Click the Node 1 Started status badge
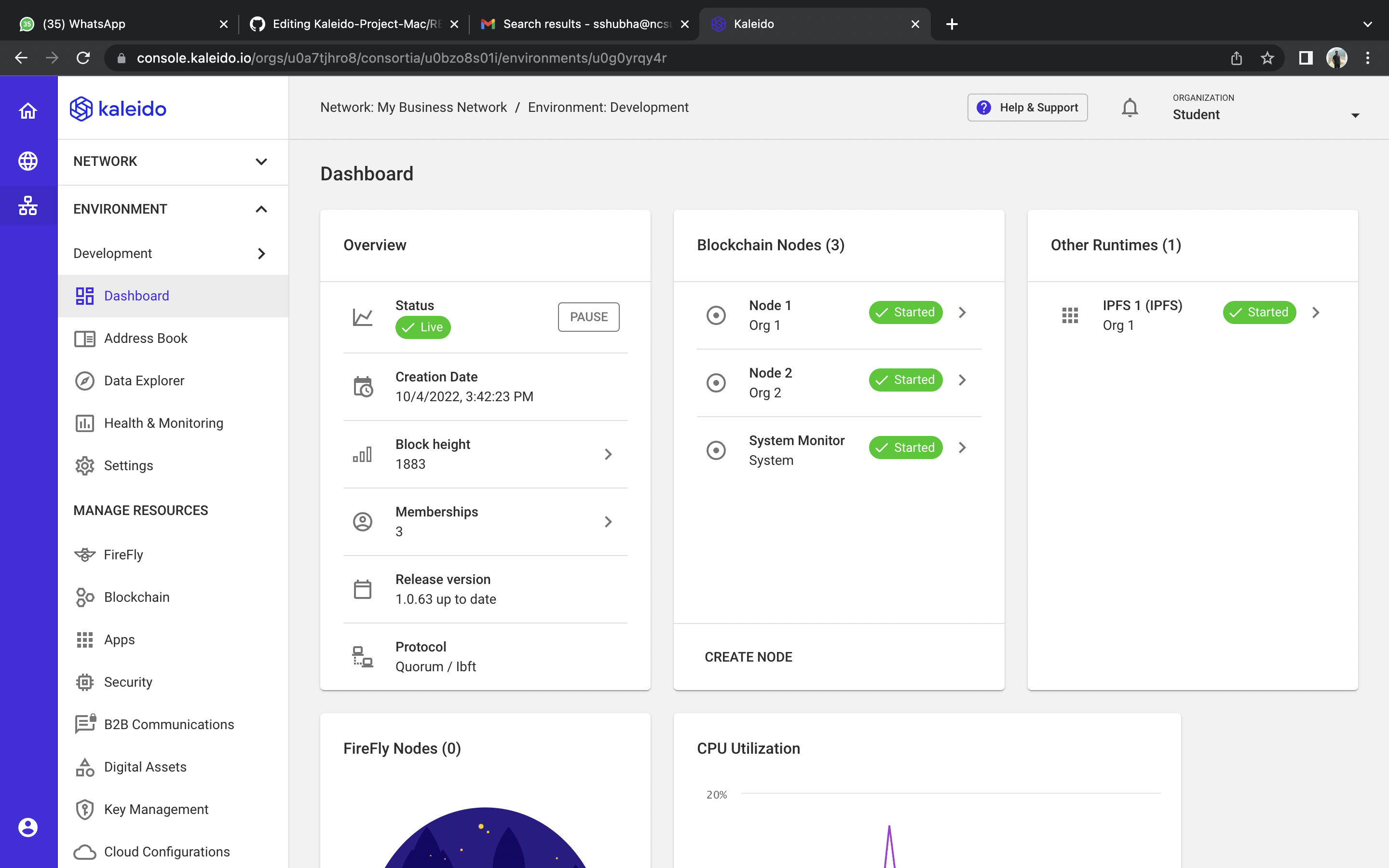The width and height of the screenshot is (1389, 868). [905, 312]
